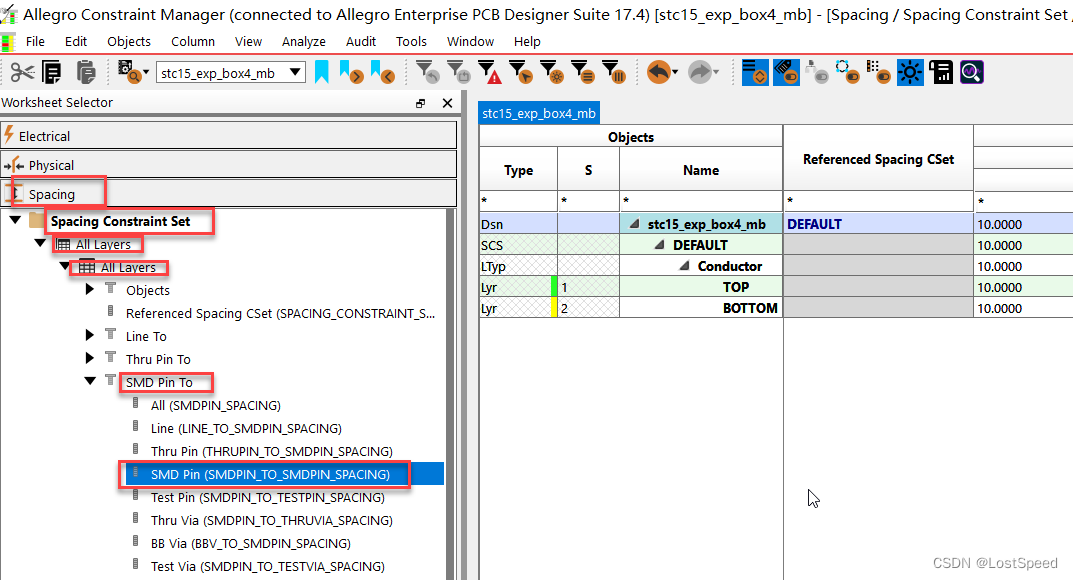This screenshot has height=580, width=1073.
Task: Open the report generator icon
Action: click(x=941, y=72)
